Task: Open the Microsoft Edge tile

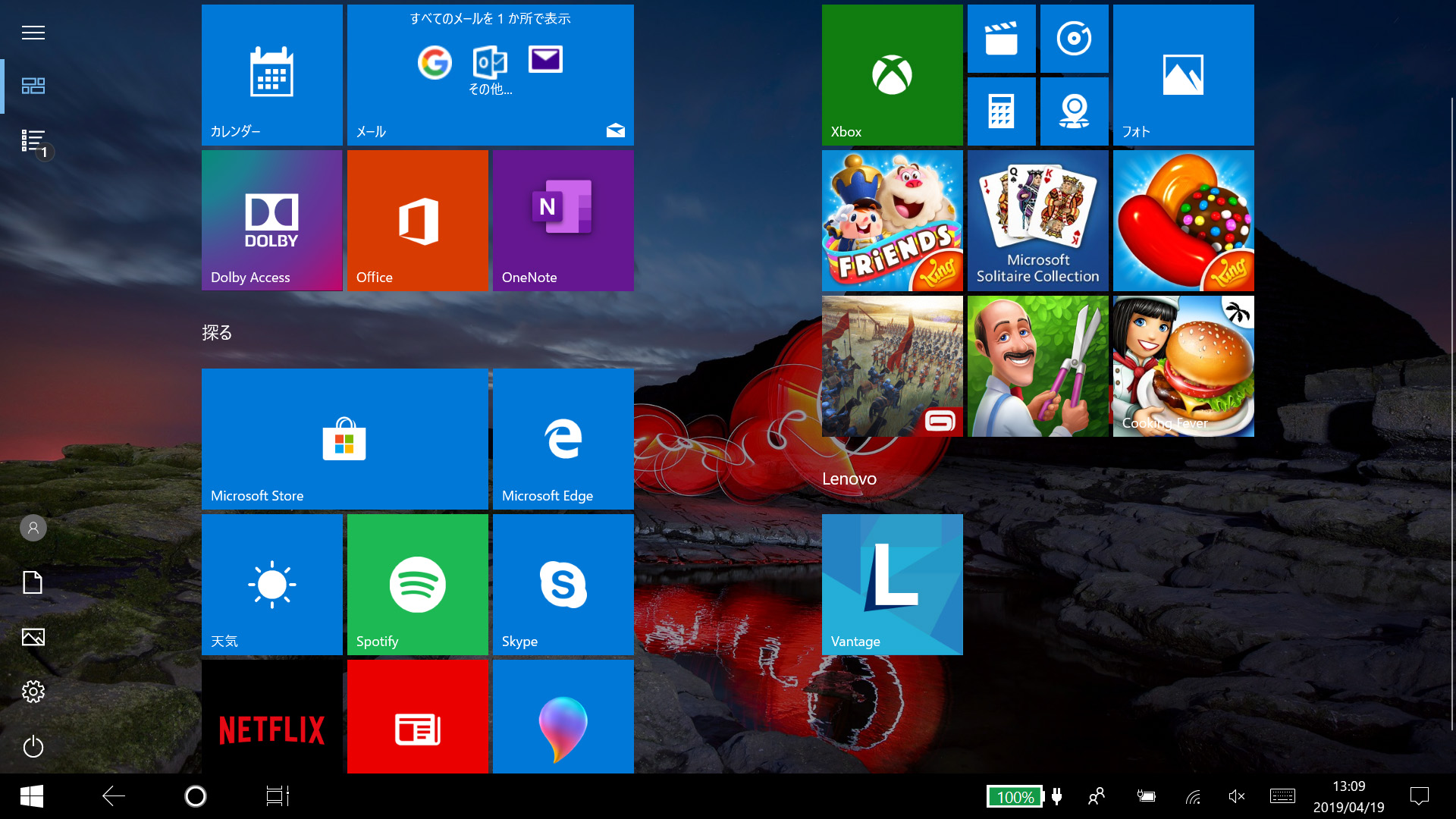Action: tap(563, 438)
